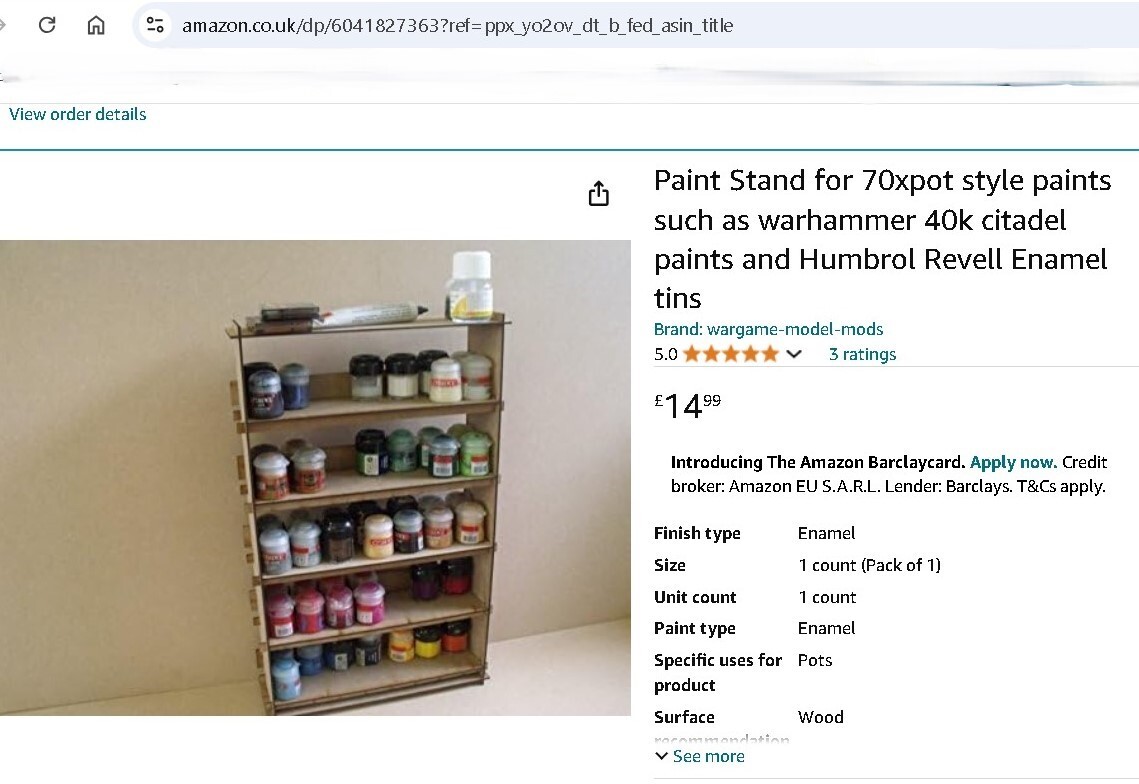Viewport: 1139px width, 784px height.
Task: Open the See more product details expander
Action: (709, 756)
